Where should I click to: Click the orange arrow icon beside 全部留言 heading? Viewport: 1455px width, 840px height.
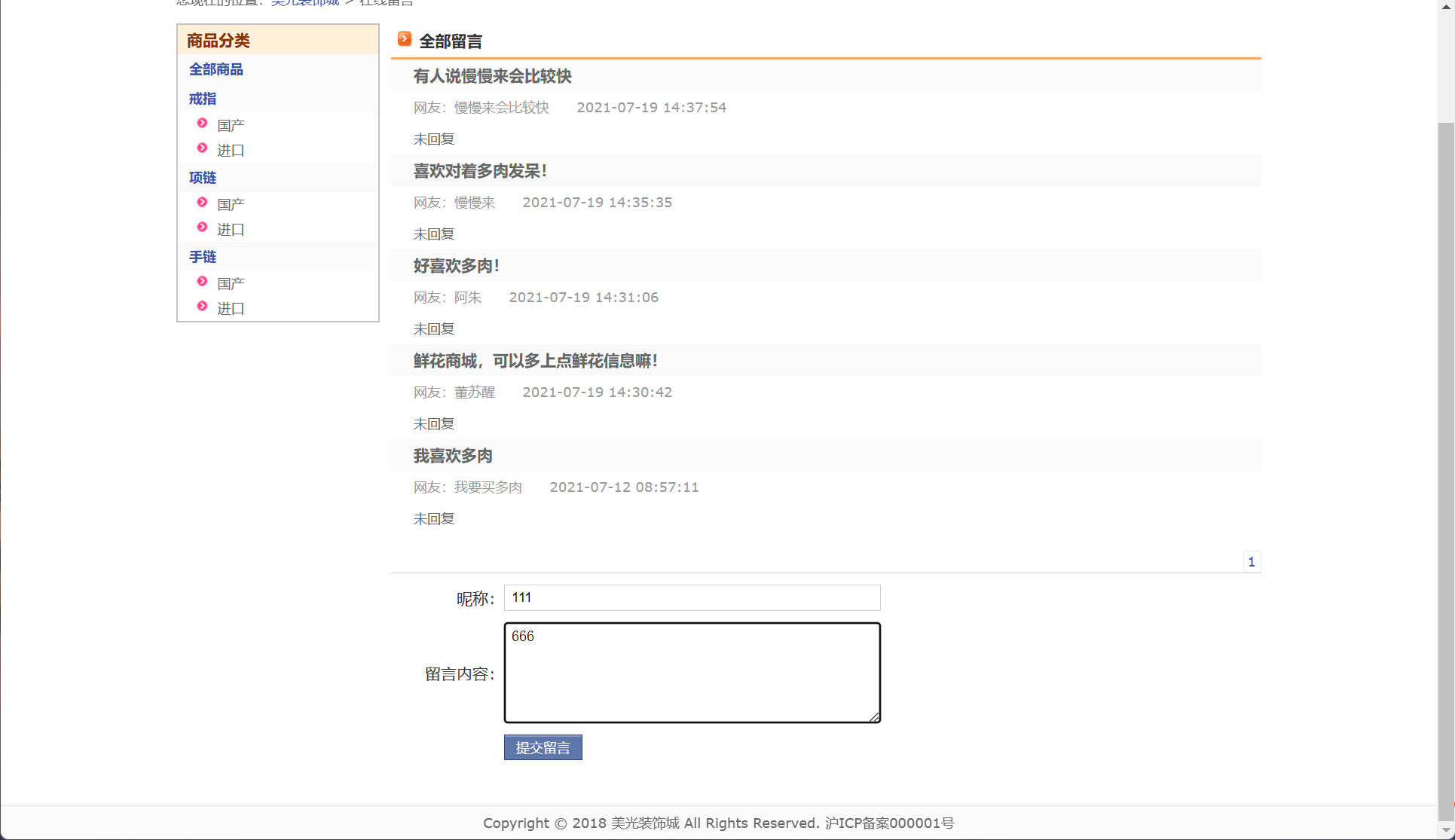[405, 38]
